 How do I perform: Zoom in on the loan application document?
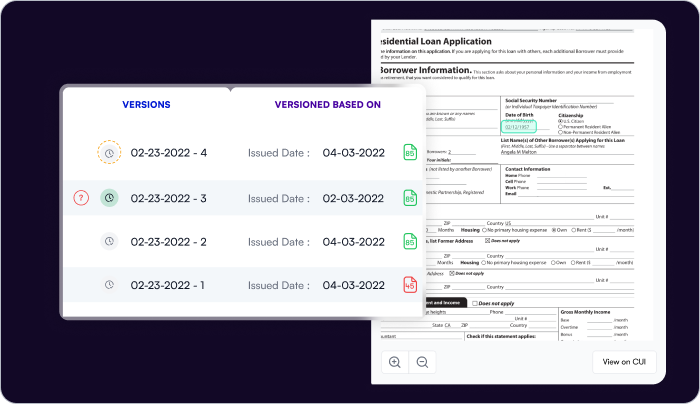coord(395,362)
